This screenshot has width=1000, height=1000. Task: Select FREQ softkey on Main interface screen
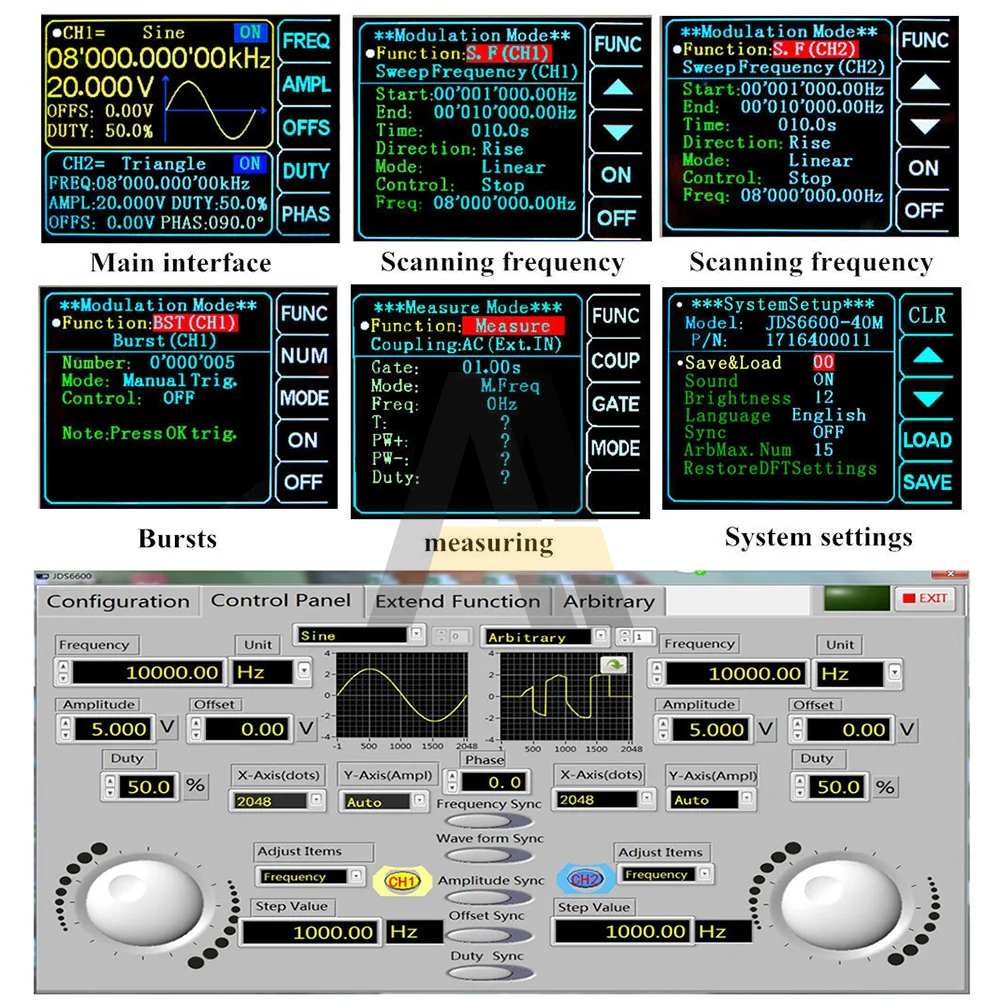point(306,41)
